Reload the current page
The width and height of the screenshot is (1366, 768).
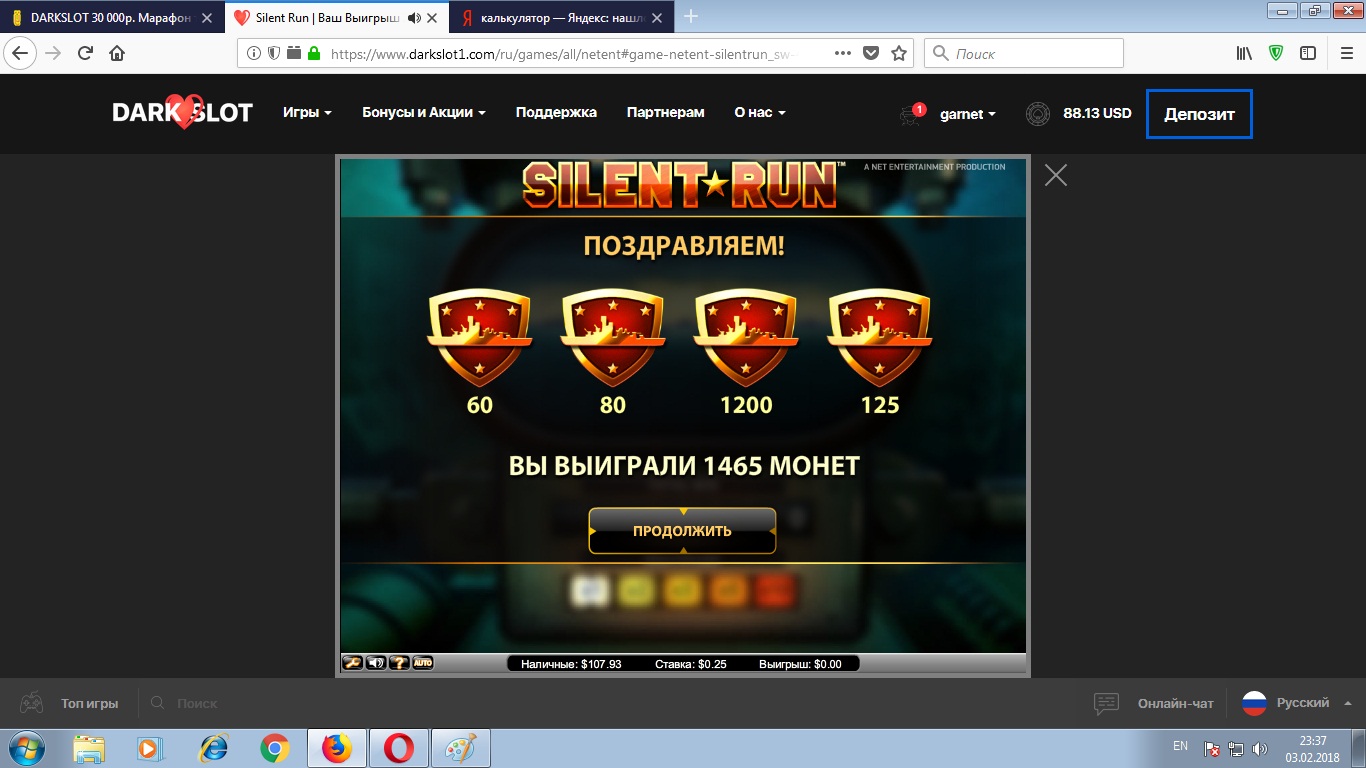coord(85,54)
